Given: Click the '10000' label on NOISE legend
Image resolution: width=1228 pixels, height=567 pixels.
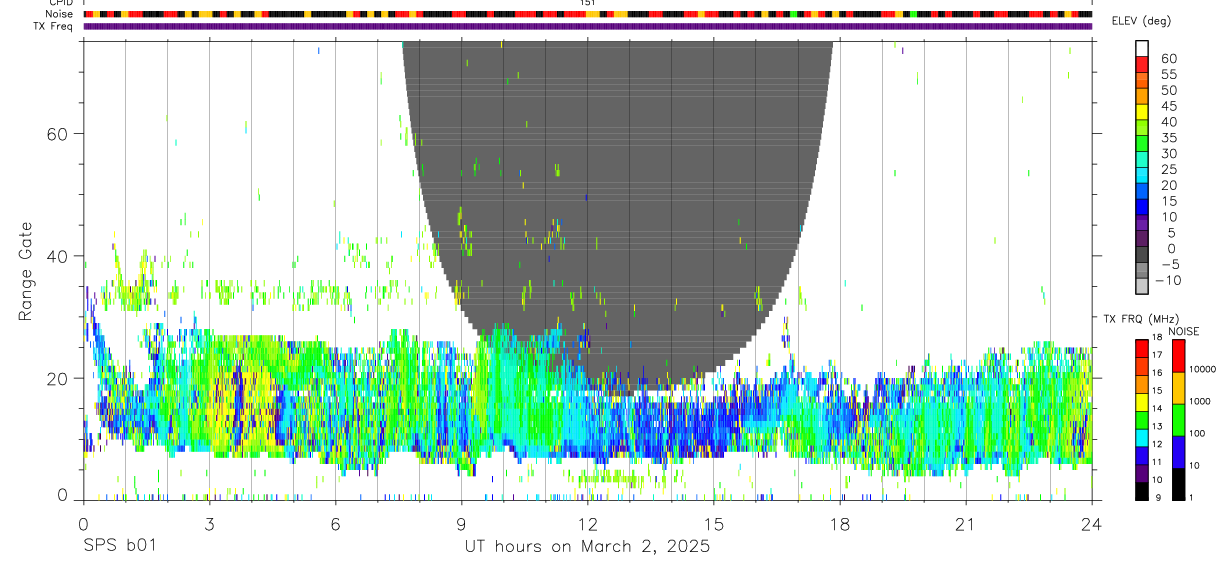Looking at the screenshot, I should coord(1201,369).
